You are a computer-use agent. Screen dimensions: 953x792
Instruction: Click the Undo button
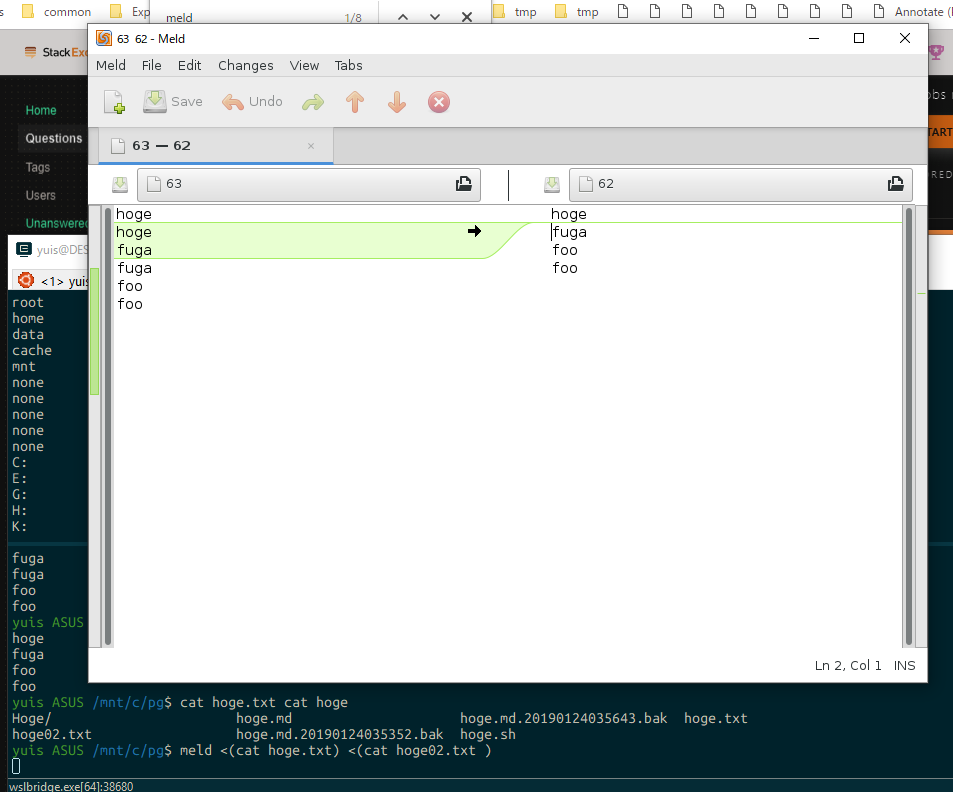pyautogui.click(x=252, y=102)
